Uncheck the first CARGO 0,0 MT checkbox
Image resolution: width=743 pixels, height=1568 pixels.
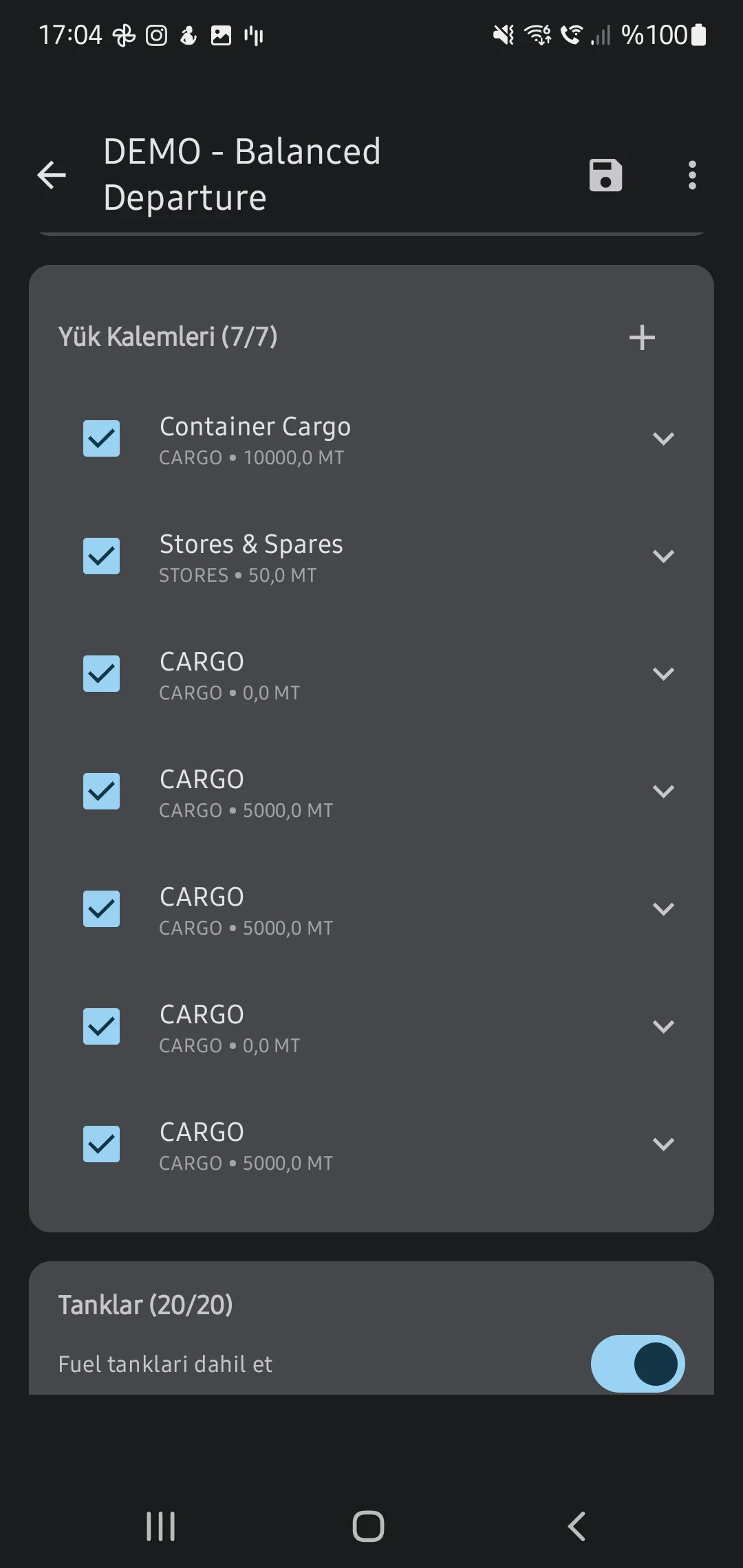(x=101, y=674)
